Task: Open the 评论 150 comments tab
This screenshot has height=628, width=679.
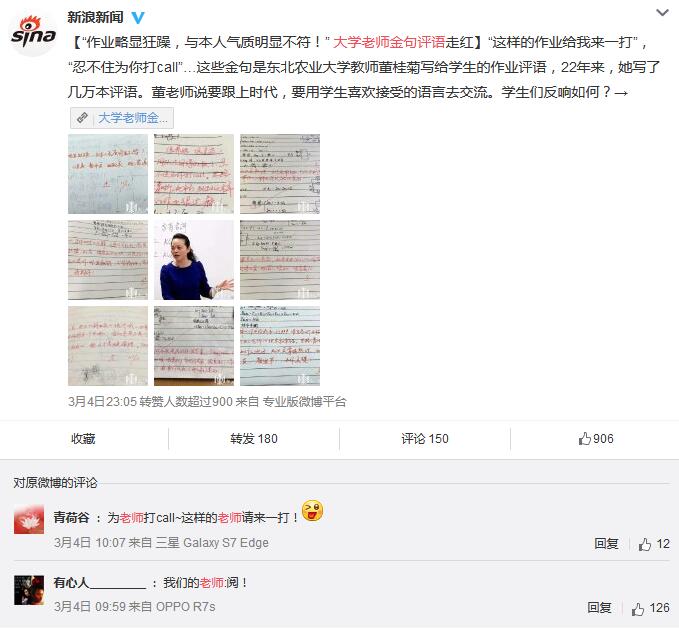Action: click(x=425, y=439)
